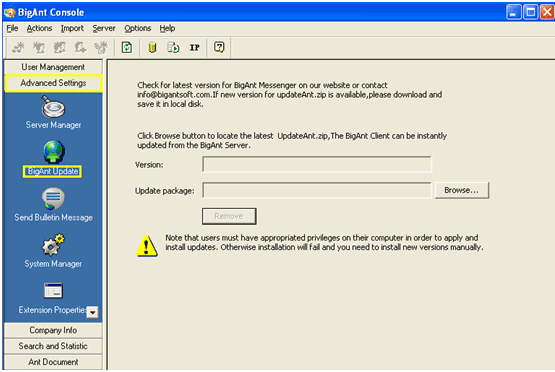Click the Extension Properties label

(x=52, y=310)
